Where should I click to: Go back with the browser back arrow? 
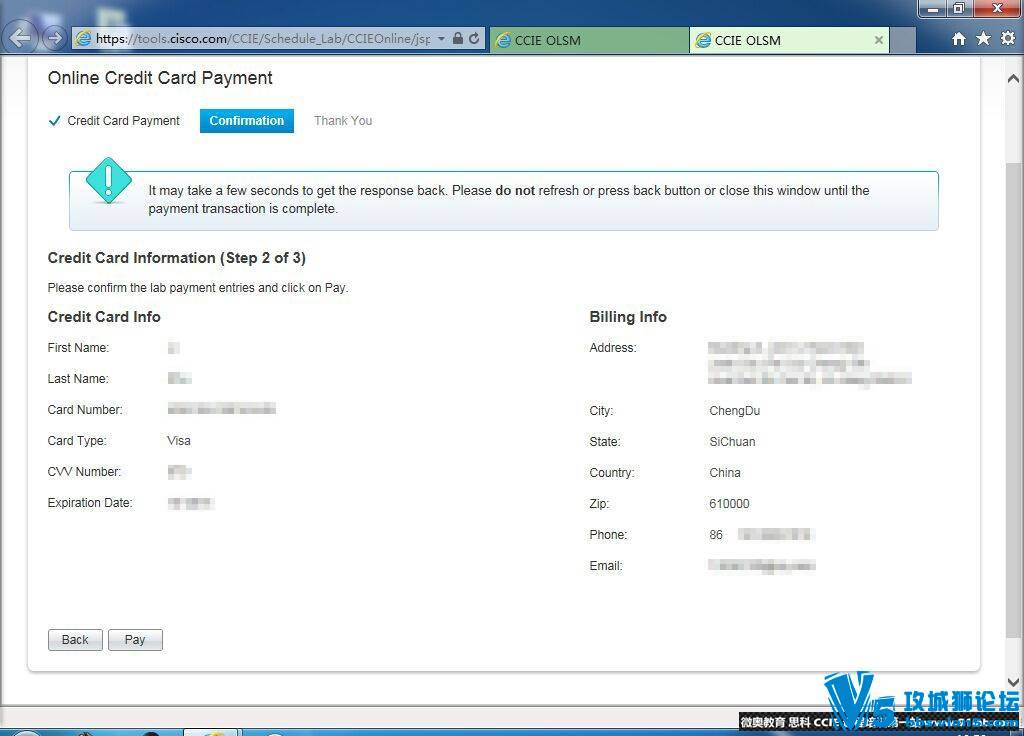20,38
